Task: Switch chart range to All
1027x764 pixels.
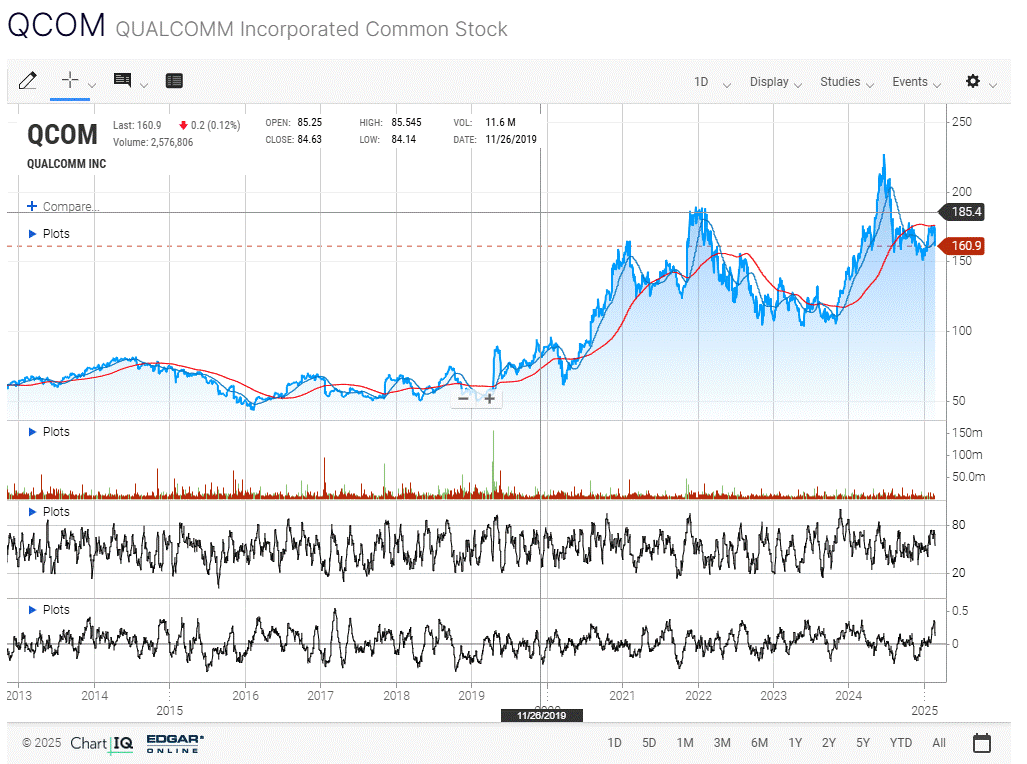Action: click(x=939, y=743)
